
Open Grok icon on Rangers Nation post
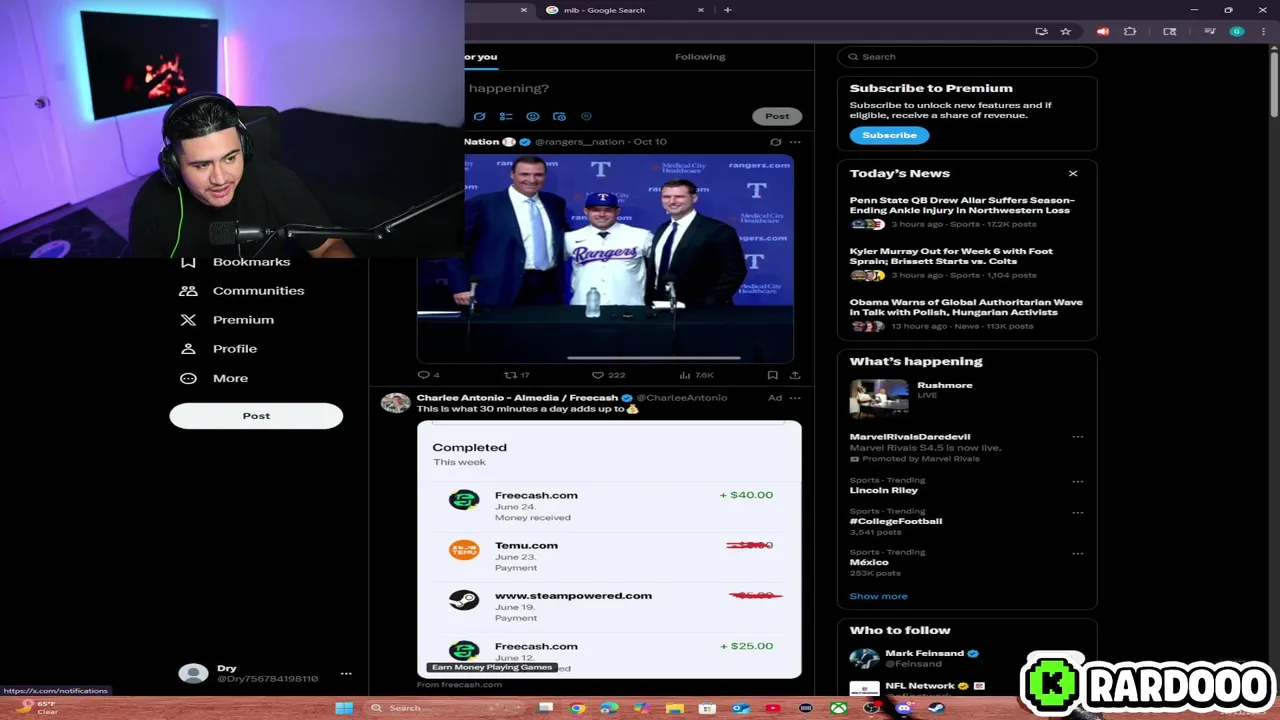(x=775, y=142)
